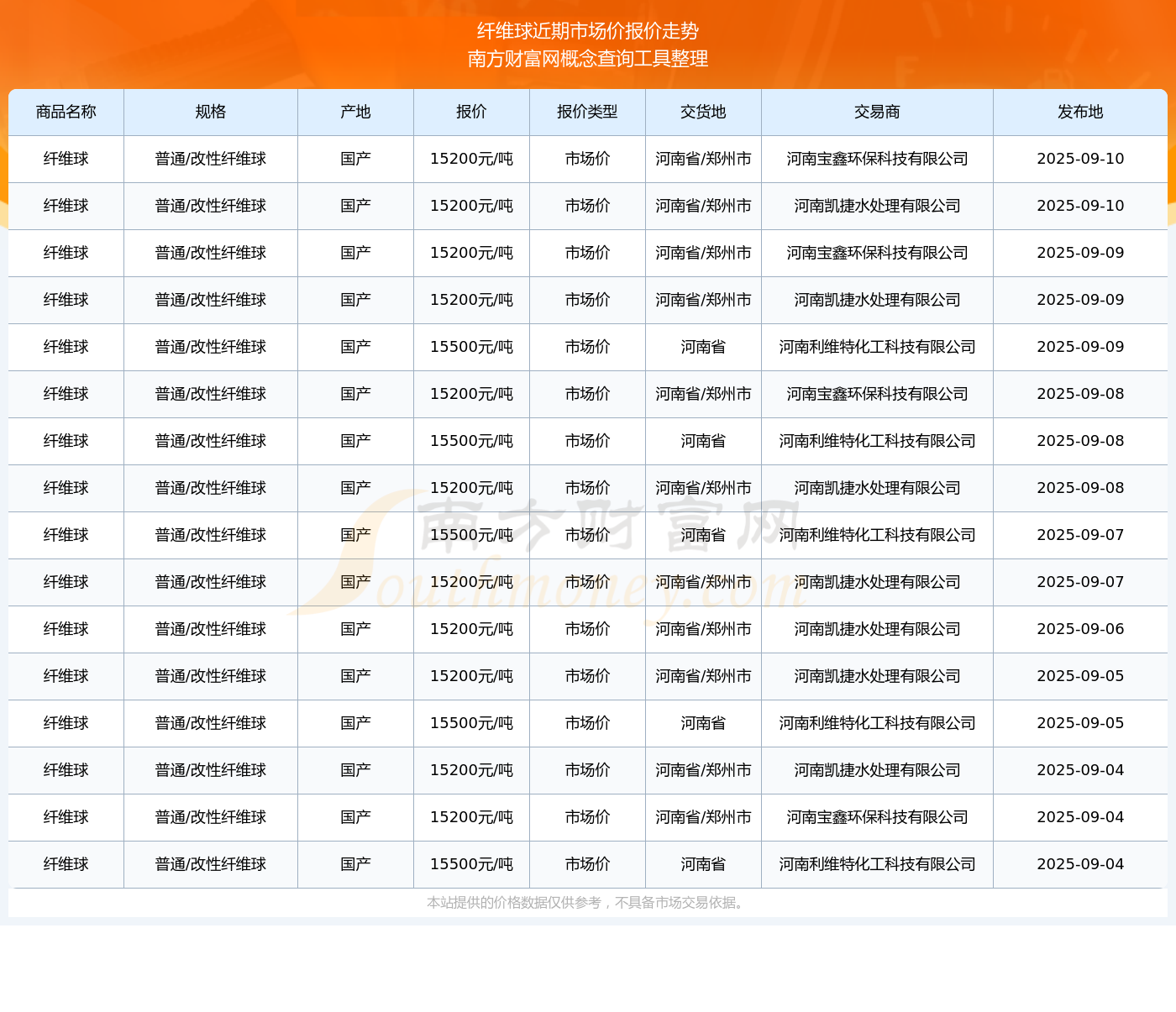Click the 2025-09-06 date cell
Screen dimensions: 1176x1012
click(1081, 629)
